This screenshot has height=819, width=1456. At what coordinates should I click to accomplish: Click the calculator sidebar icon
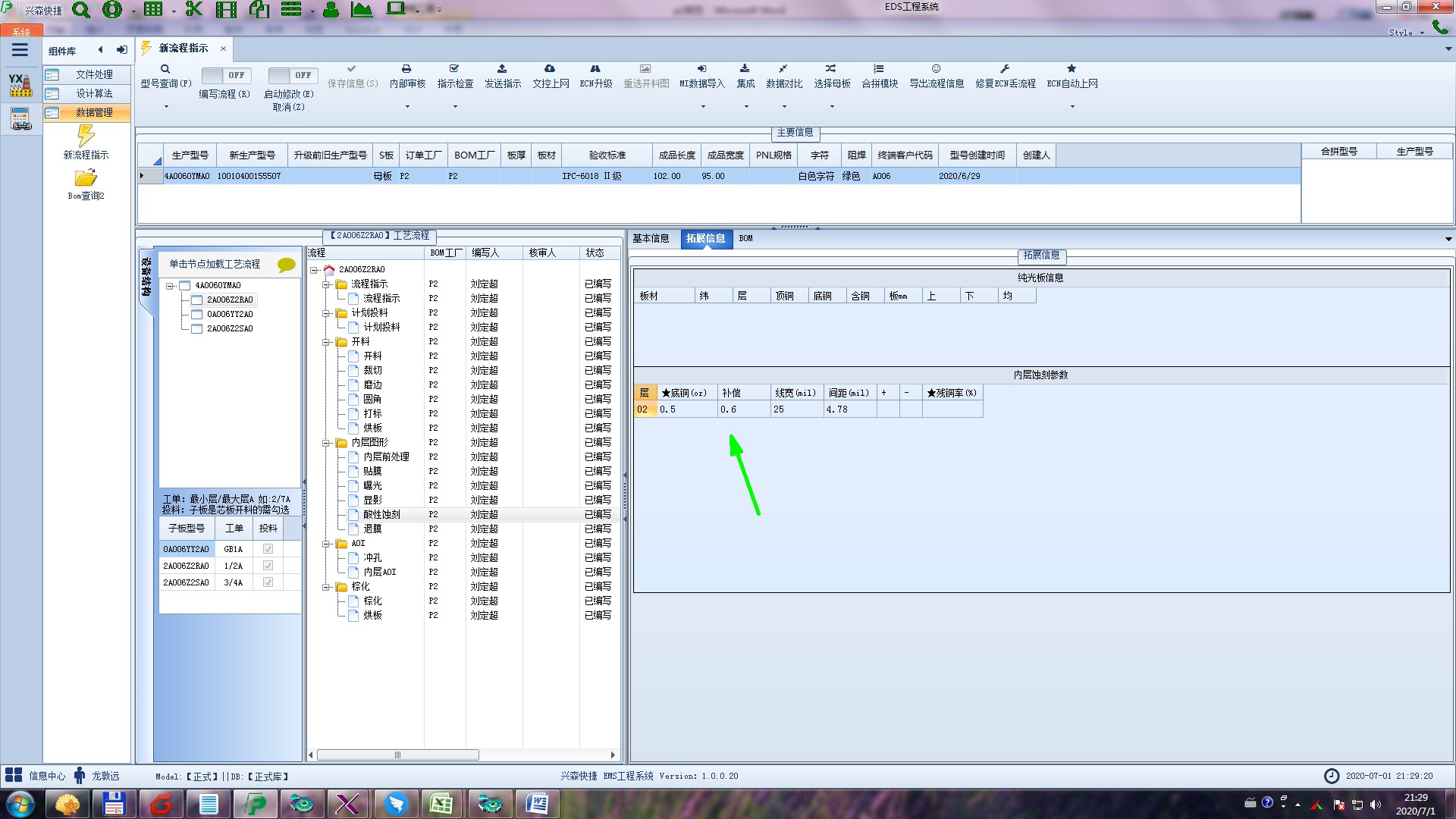20,119
